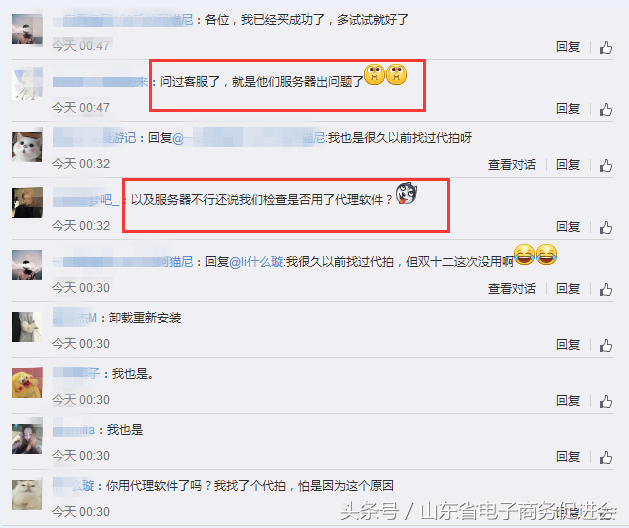This screenshot has height=528, width=629.
Task: Like the 我也是 comment by user ending 'mila'
Action: click(606, 457)
